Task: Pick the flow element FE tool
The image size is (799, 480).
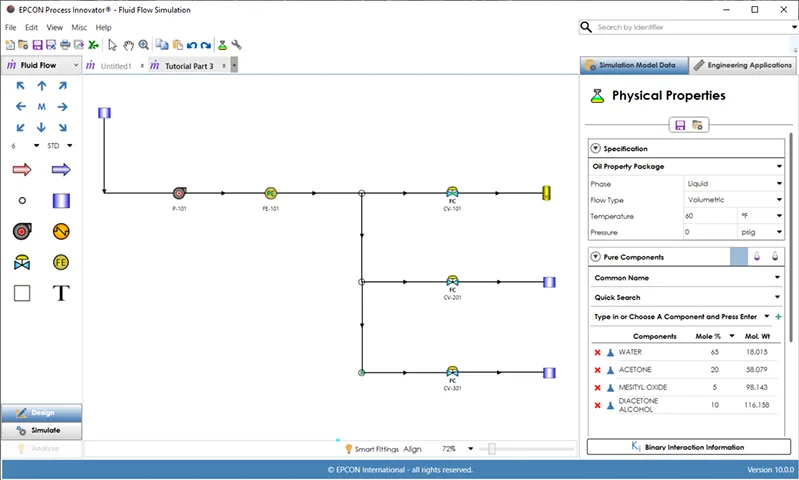Action: point(61,262)
